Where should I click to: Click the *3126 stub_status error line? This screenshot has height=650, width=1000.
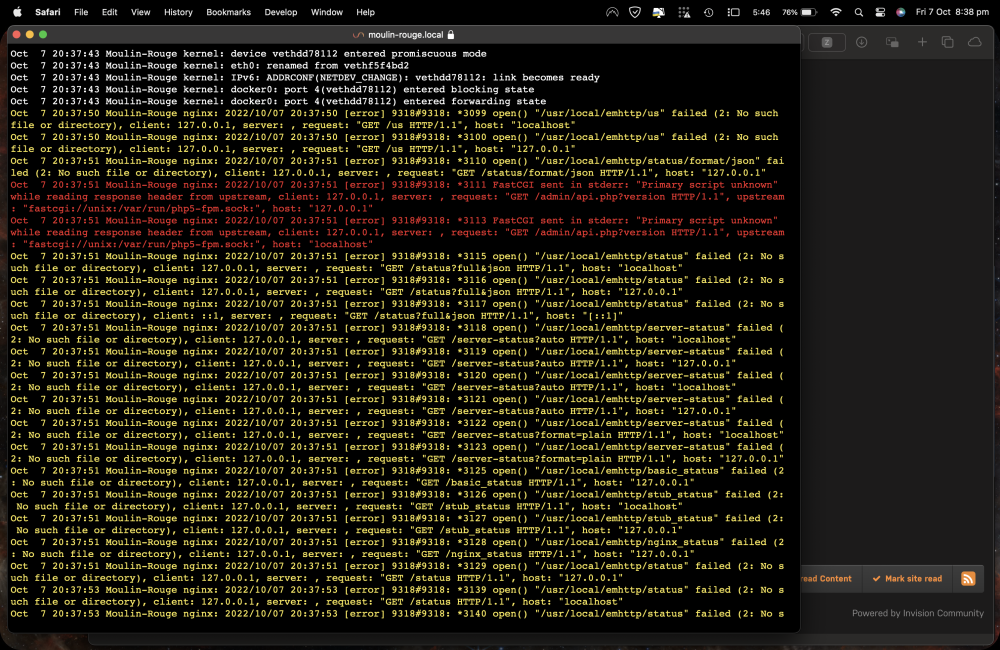397,501
